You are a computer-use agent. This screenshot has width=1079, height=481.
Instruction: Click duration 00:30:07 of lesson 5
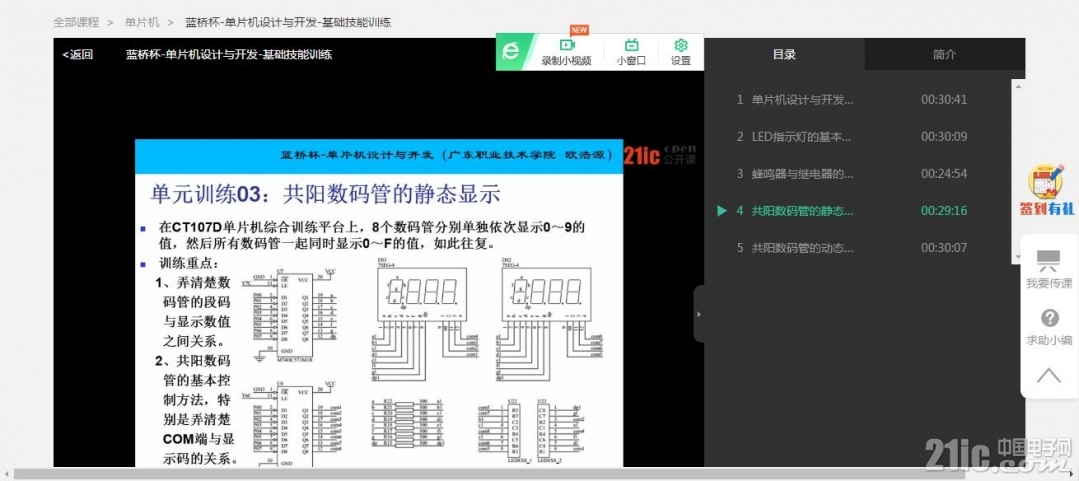[944, 248]
